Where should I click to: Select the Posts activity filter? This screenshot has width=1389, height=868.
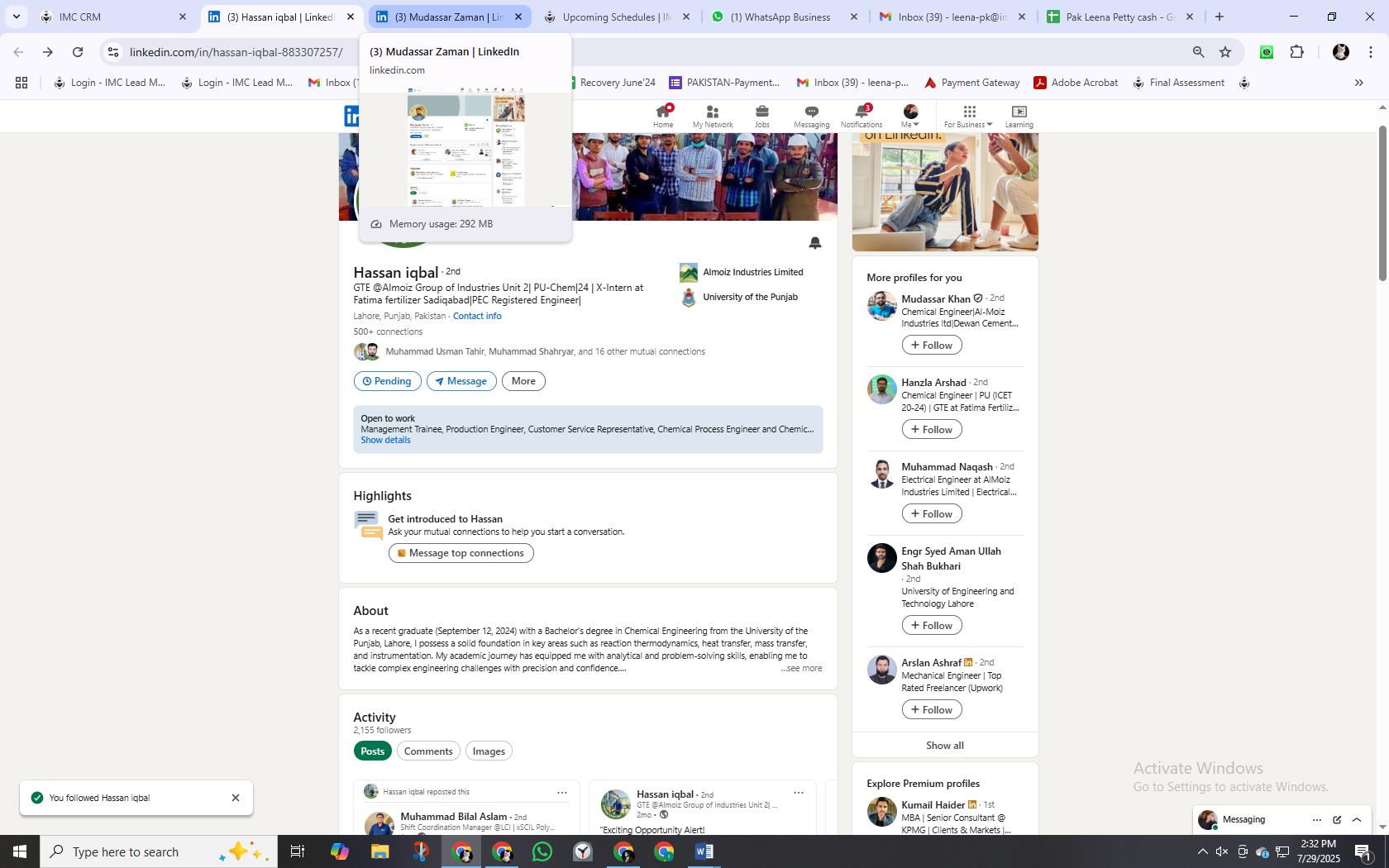(x=372, y=751)
